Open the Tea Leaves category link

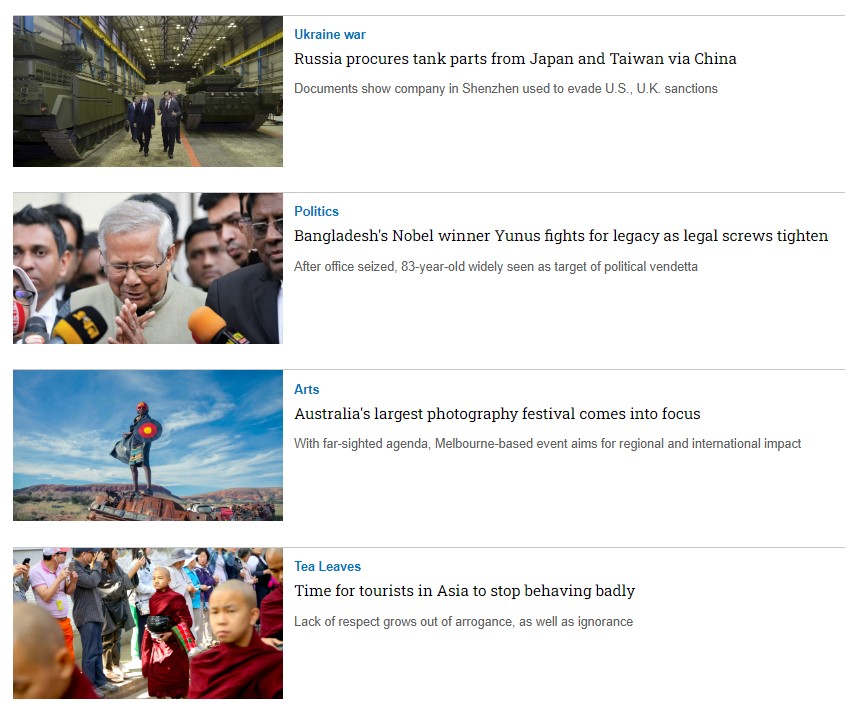pos(327,567)
